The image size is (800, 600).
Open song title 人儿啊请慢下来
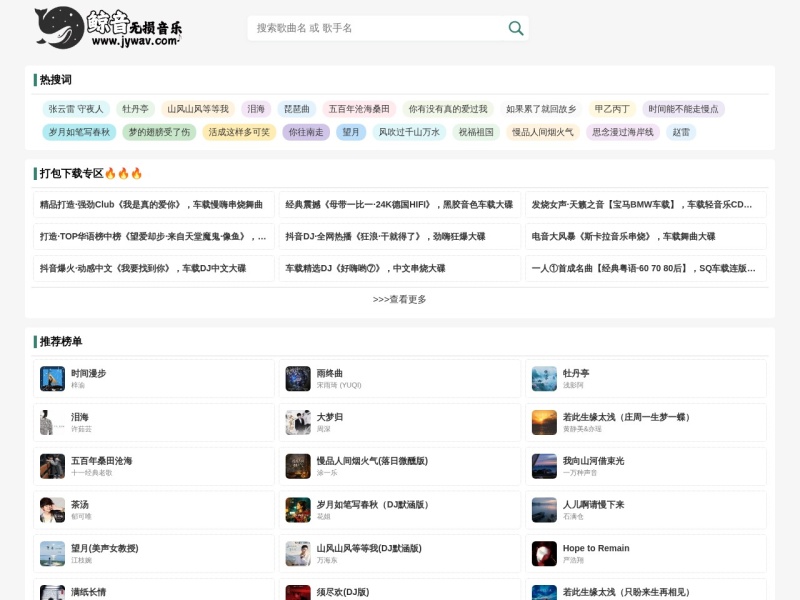593,505
